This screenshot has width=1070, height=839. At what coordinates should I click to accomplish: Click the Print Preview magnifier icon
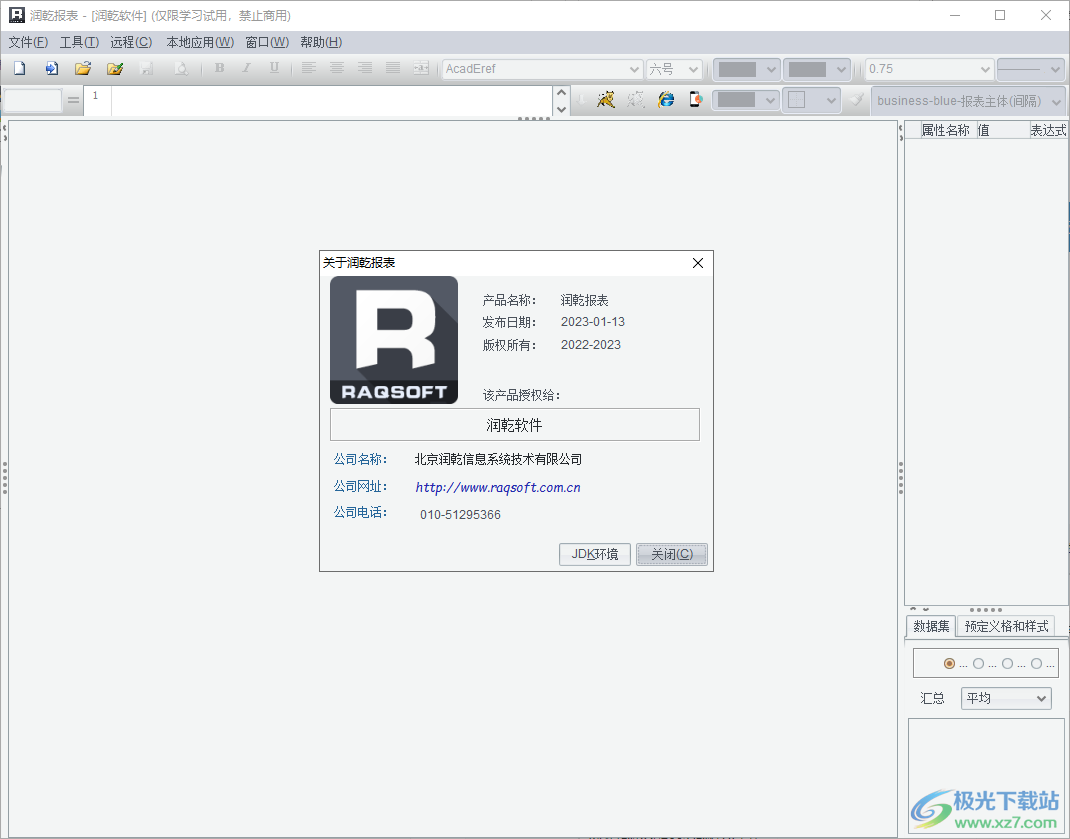tap(181, 68)
